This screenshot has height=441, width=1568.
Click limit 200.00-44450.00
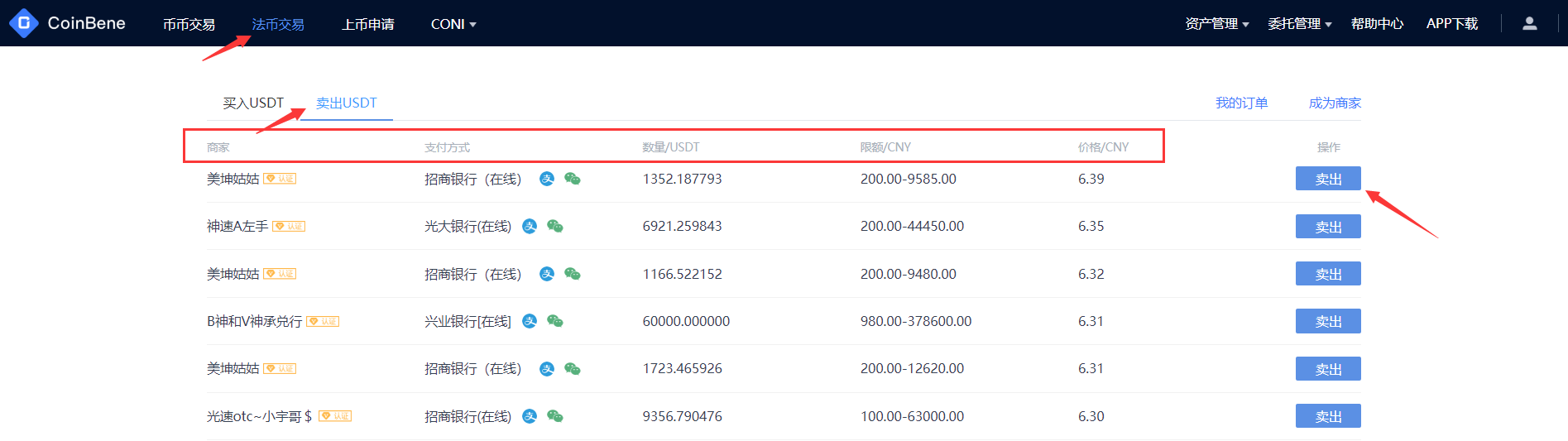pyautogui.click(x=912, y=226)
